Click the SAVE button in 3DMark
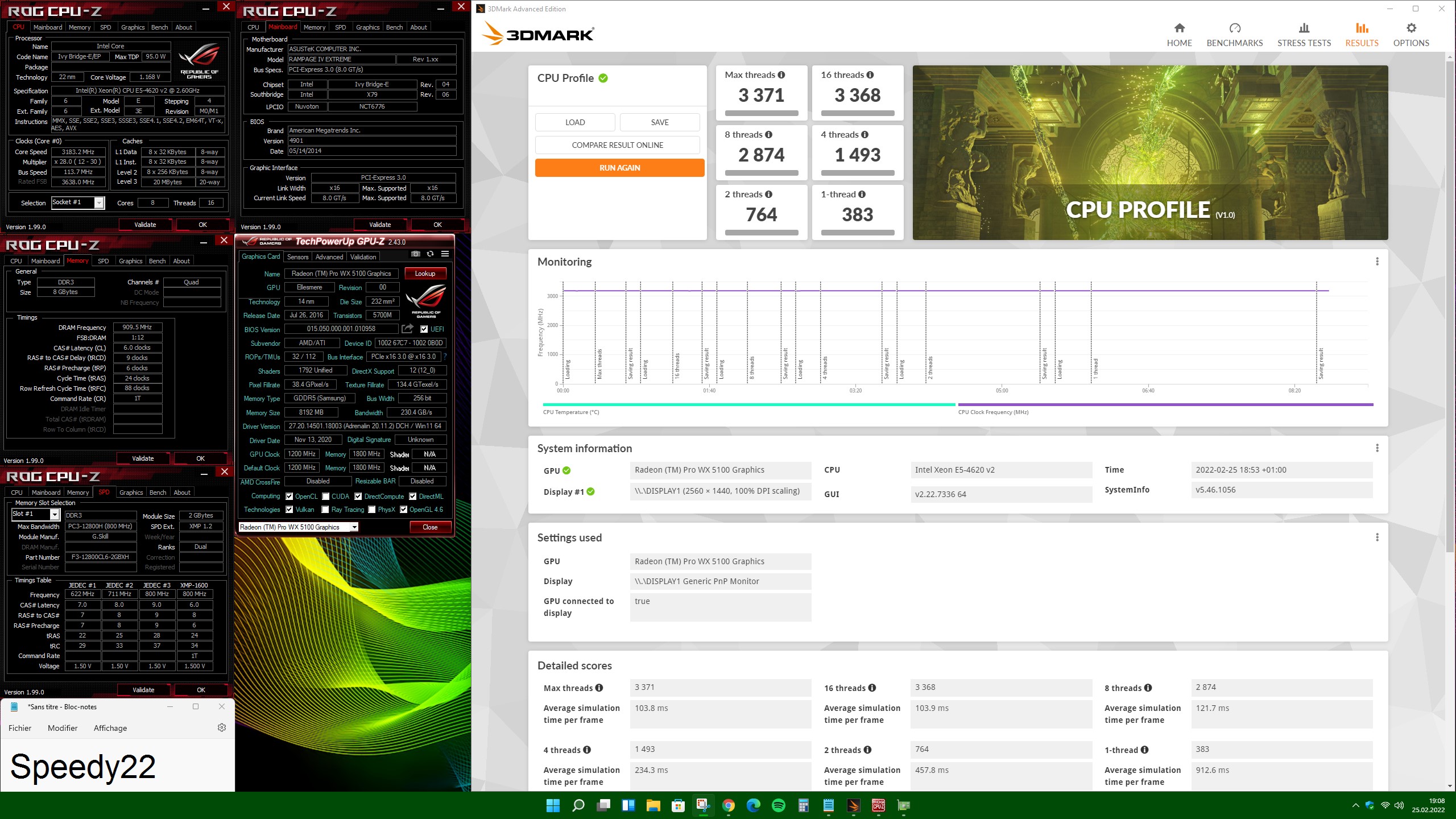The image size is (1456, 819). (660, 122)
